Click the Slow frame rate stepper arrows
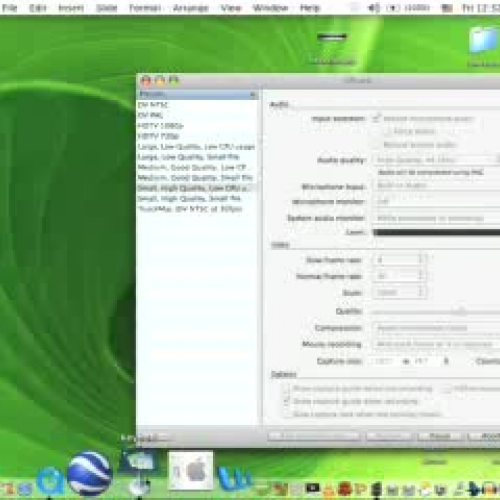 (x=421, y=260)
